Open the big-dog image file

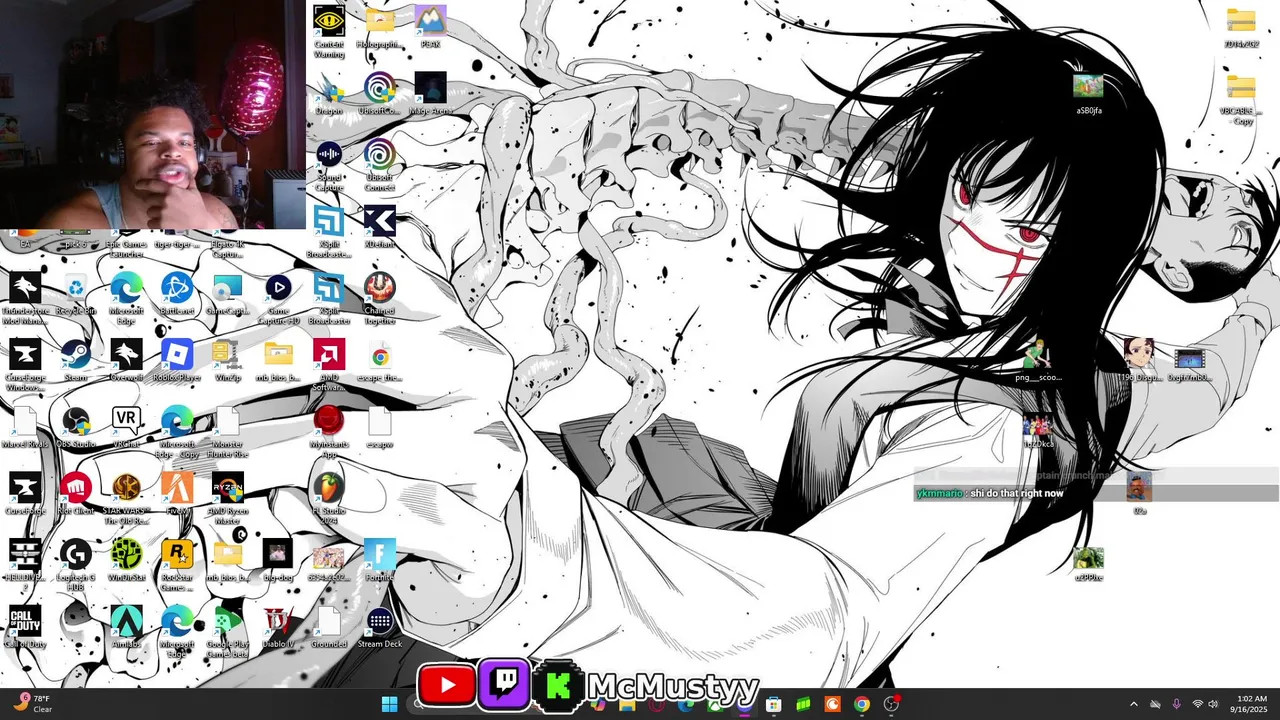pos(278,560)
